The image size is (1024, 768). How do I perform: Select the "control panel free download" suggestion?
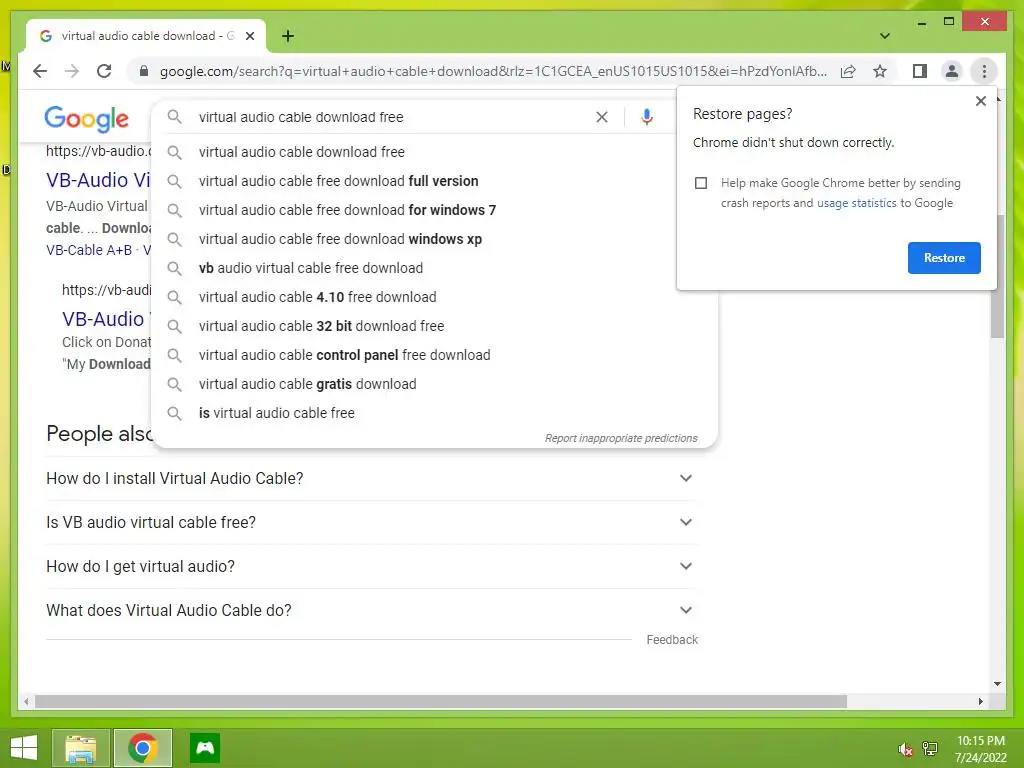click(x=434, y=355)
